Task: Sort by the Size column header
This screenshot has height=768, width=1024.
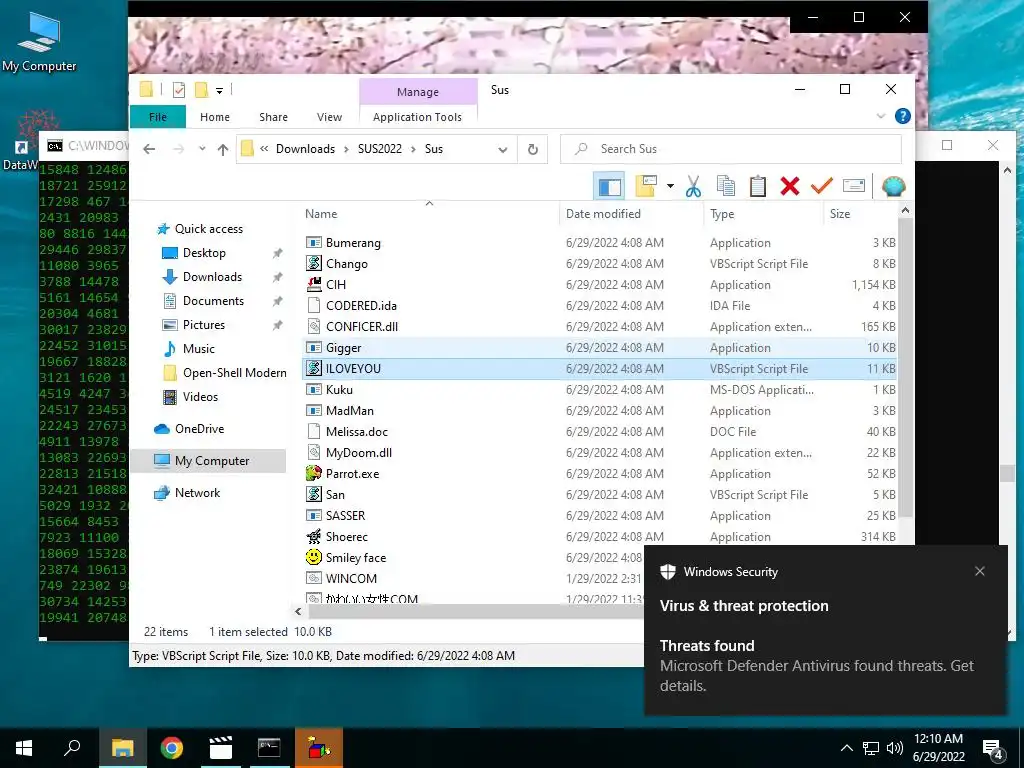Action: pos(861,214)
